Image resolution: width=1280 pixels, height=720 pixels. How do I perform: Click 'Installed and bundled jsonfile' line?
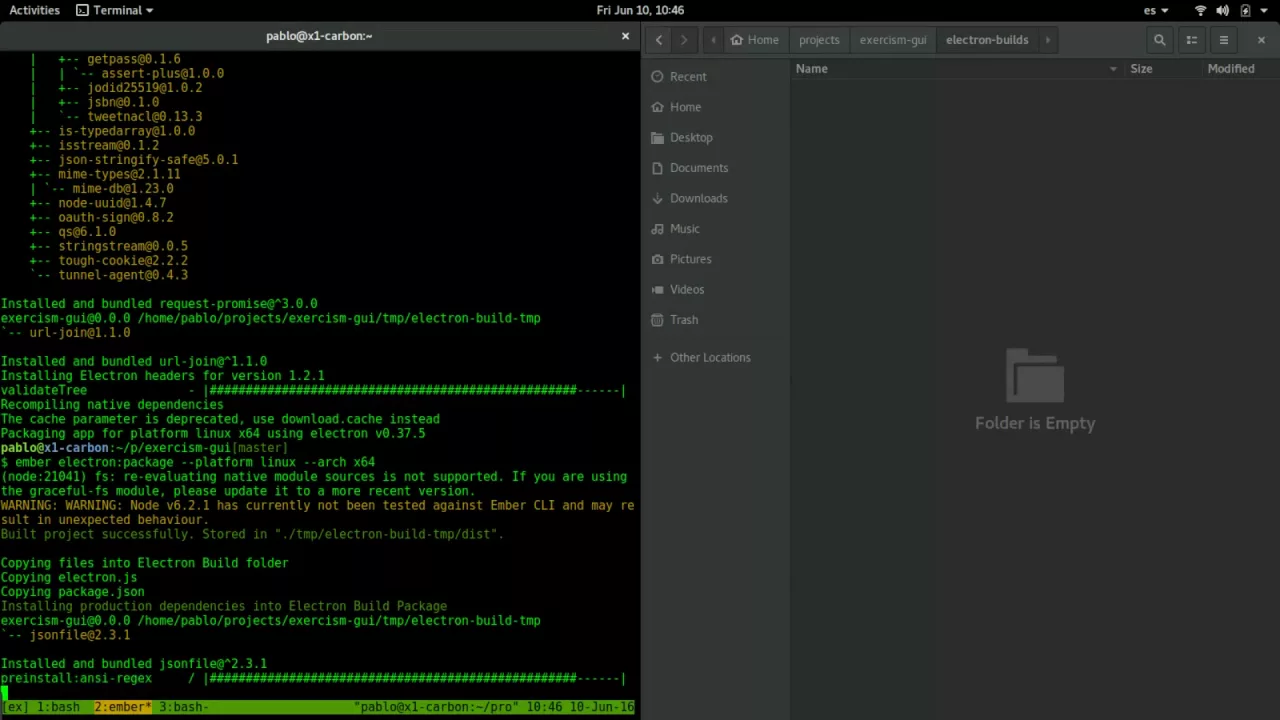tap(134, 664)
